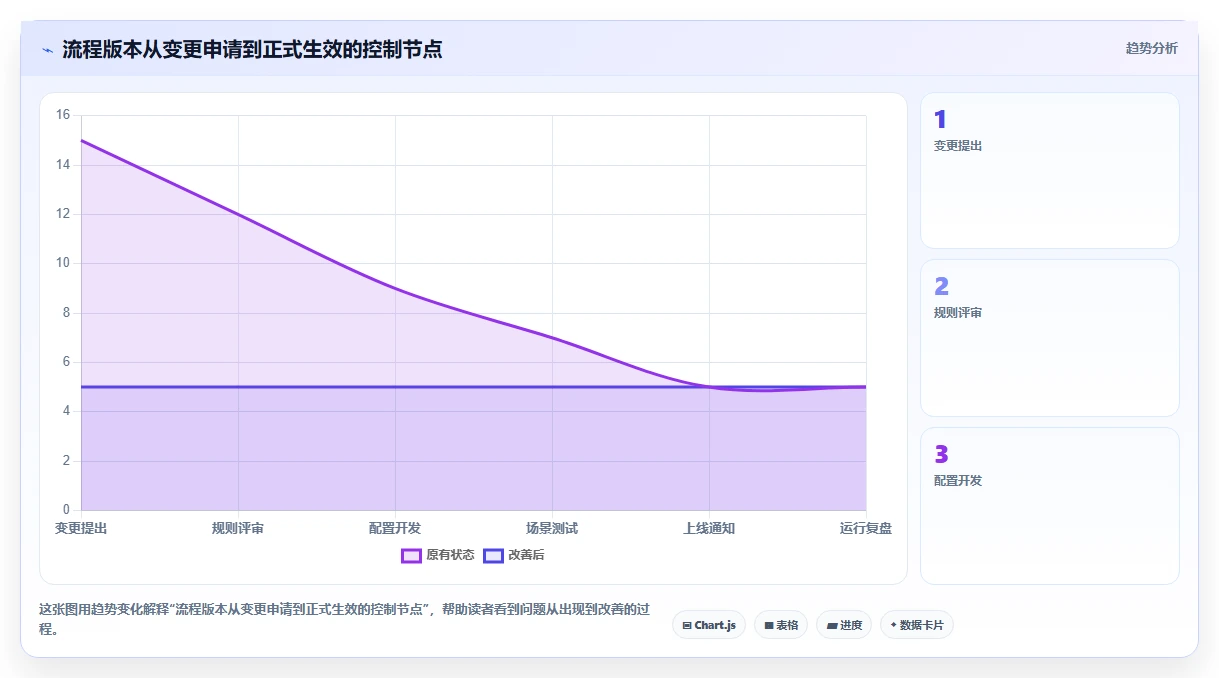Open step card 2 规则评审
This screenshot has width=1219, height=678.
(x=1050, y=338)
